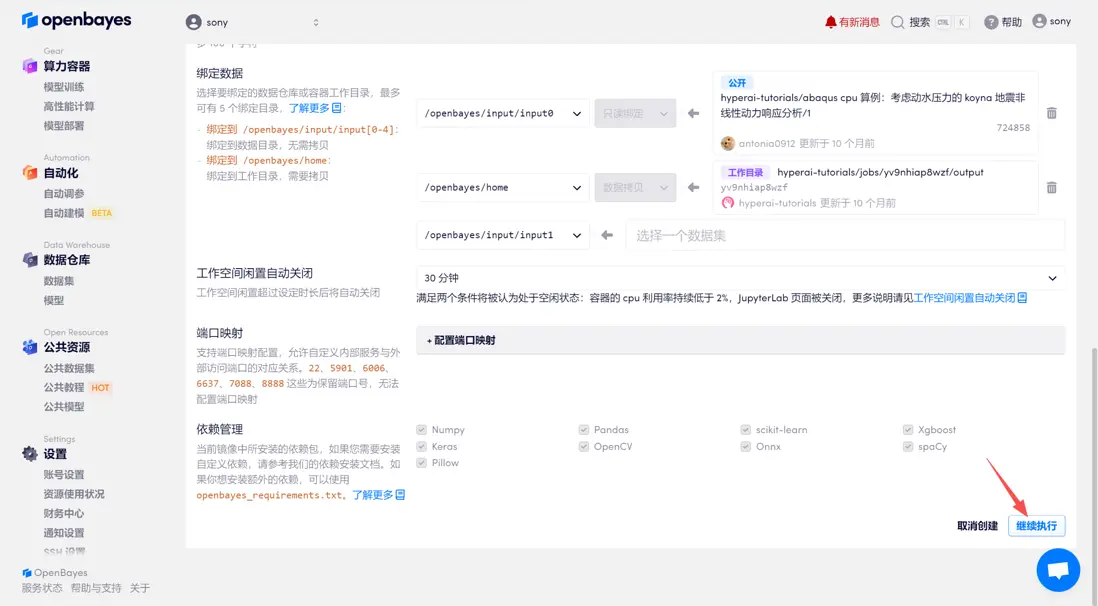Screen dimensions: 1098x606
Task: Uncheck the Numpy dependency
Action: (x=421, y=429)
